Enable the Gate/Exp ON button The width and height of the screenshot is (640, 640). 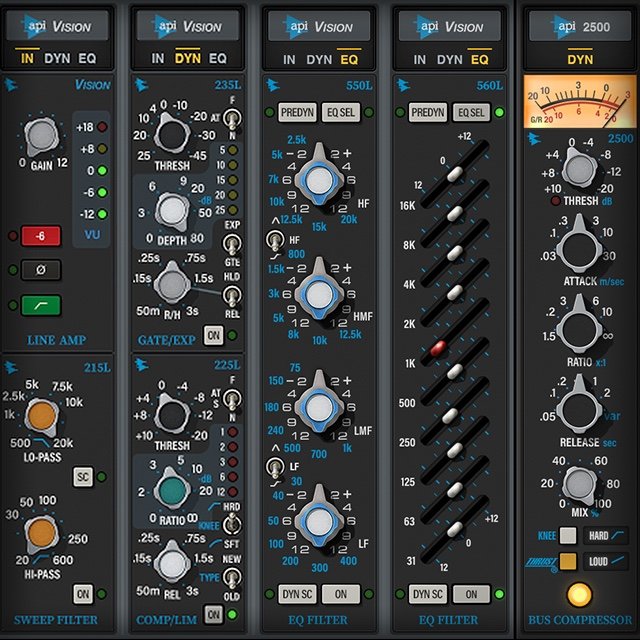pyautogui.click(x=213, y=335)
